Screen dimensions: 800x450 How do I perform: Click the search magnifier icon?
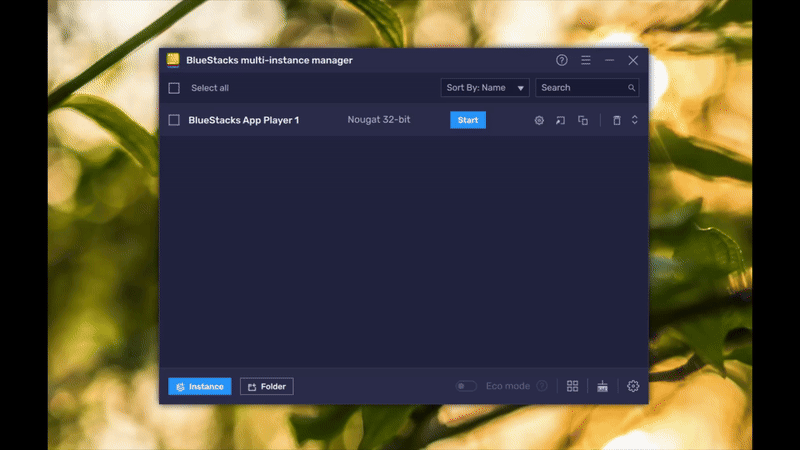632,88
